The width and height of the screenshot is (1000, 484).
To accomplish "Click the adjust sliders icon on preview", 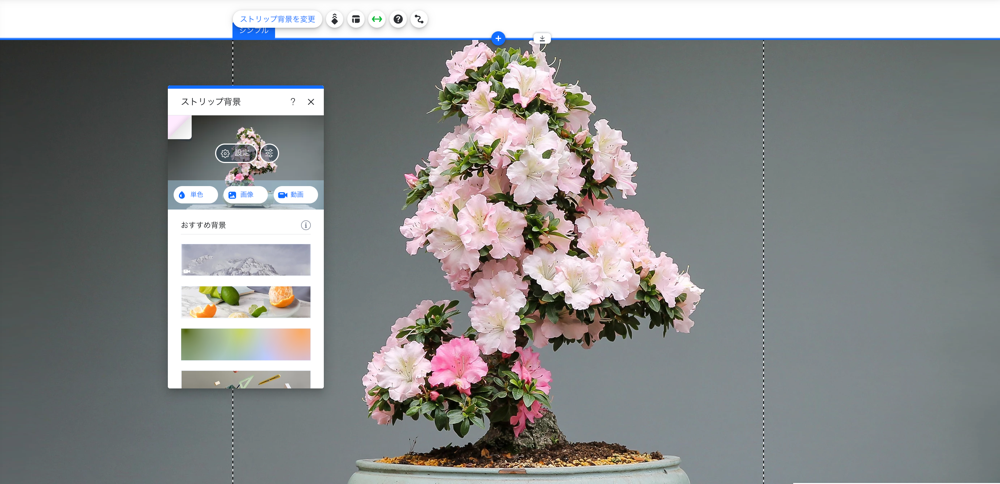I will coord(269,153).
